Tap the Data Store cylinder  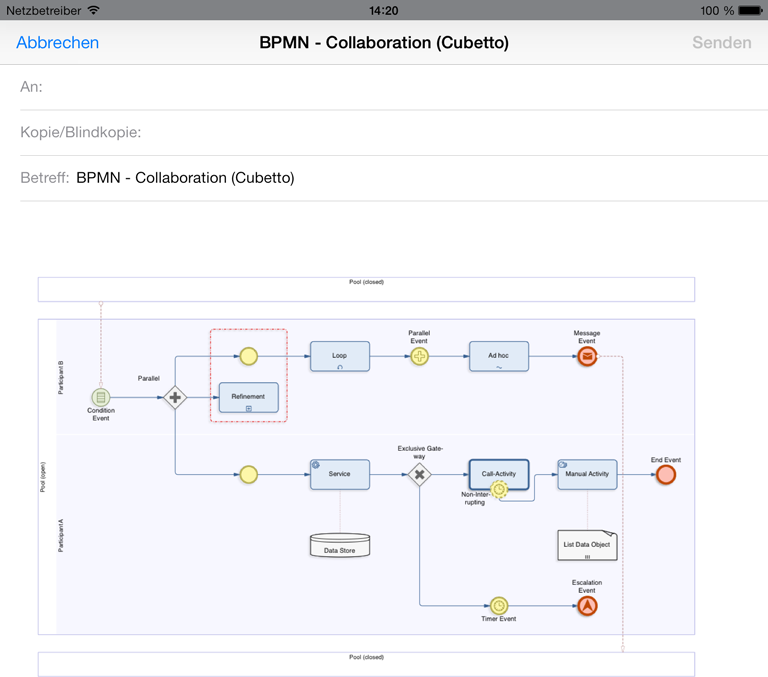[339, 545]
